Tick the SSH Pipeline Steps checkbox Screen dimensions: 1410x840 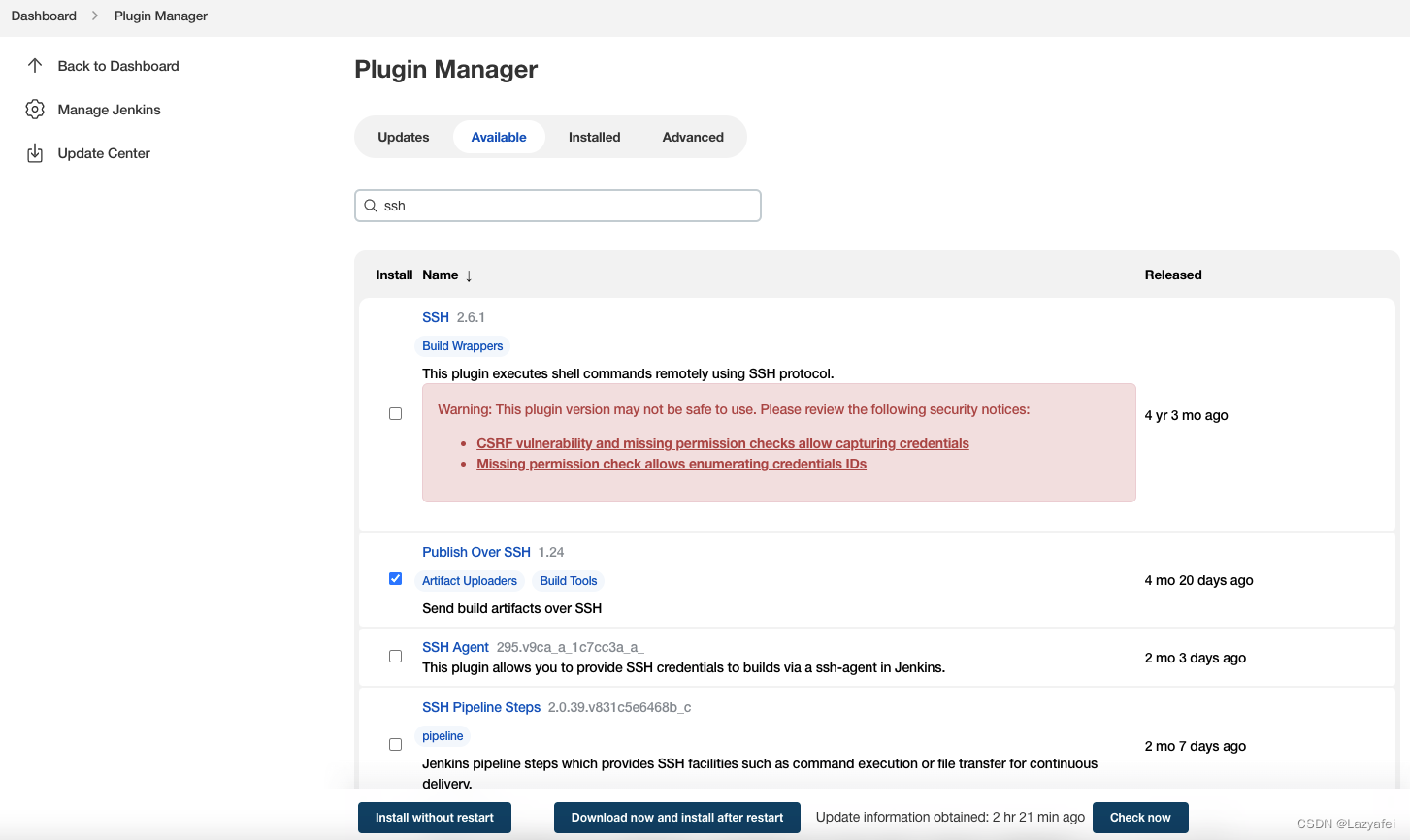point(395,745)
